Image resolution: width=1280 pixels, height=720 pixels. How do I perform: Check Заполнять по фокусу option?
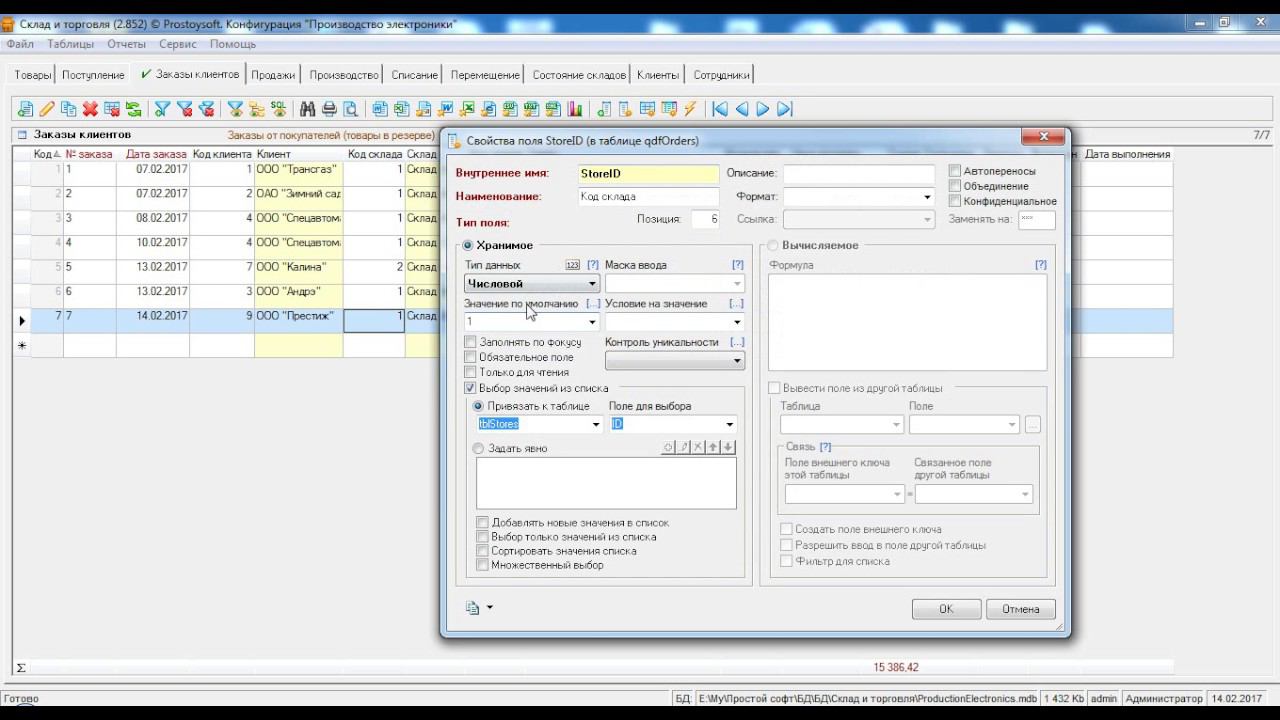(470, 342)
